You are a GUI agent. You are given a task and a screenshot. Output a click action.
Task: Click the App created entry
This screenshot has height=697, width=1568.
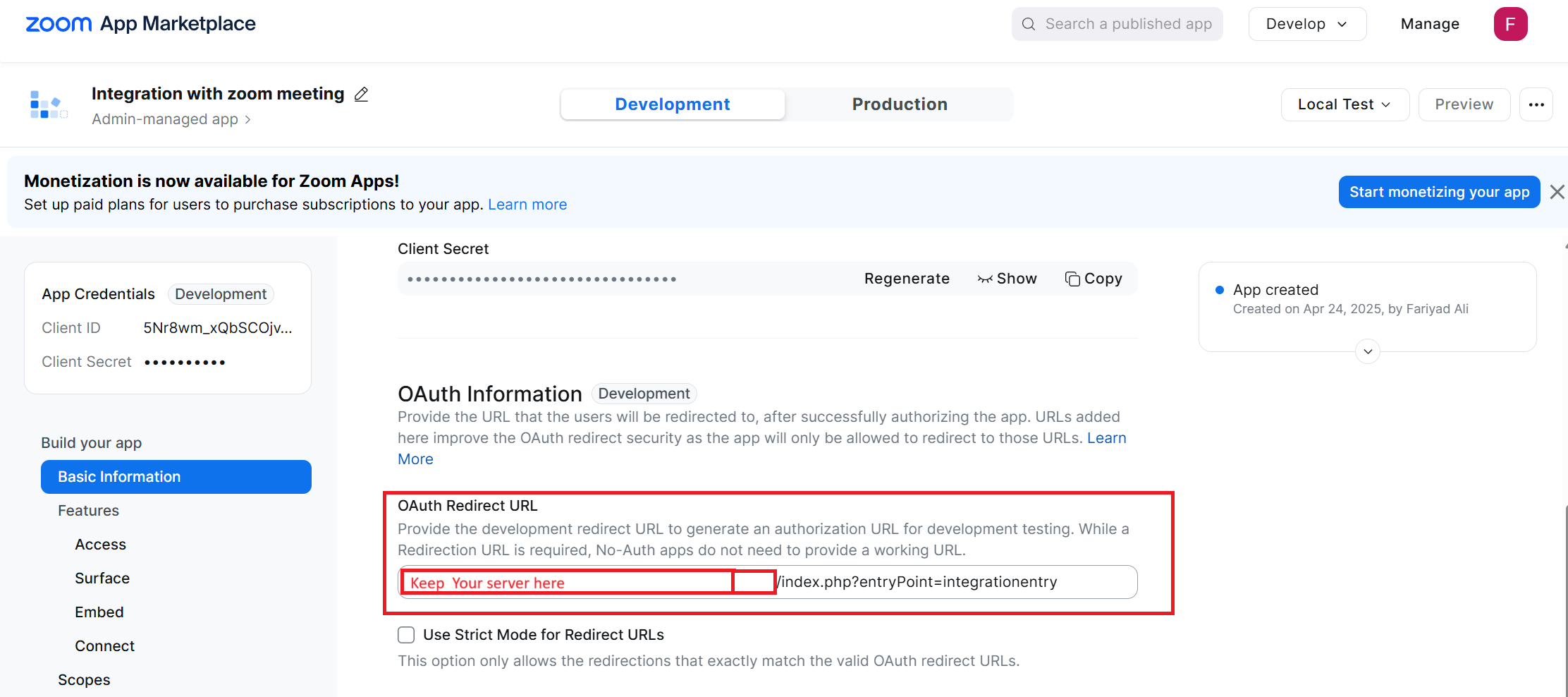(x=1275, y=290)
